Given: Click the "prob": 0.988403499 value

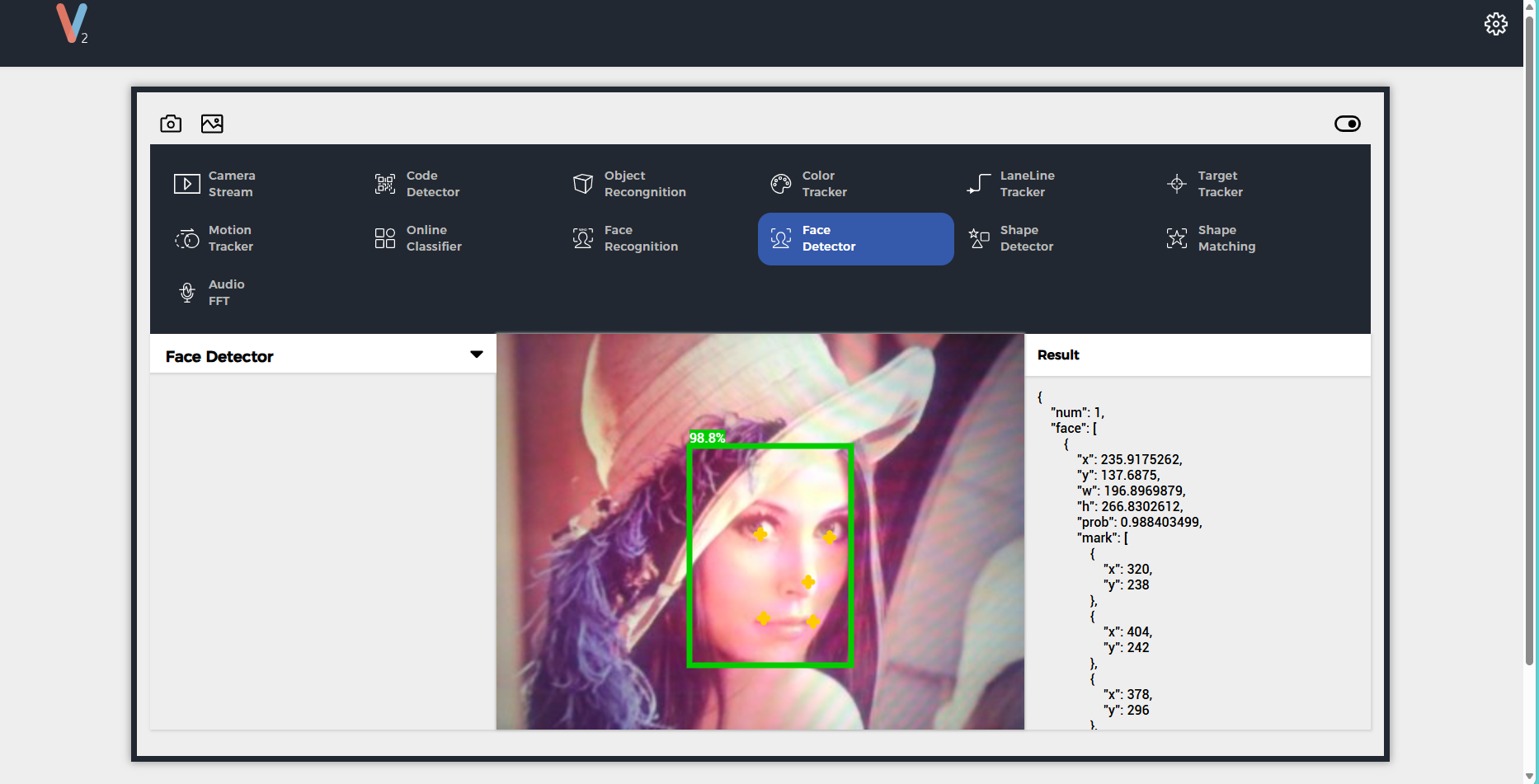Looking at the screenshot, I should click(x=1139, y=522).
